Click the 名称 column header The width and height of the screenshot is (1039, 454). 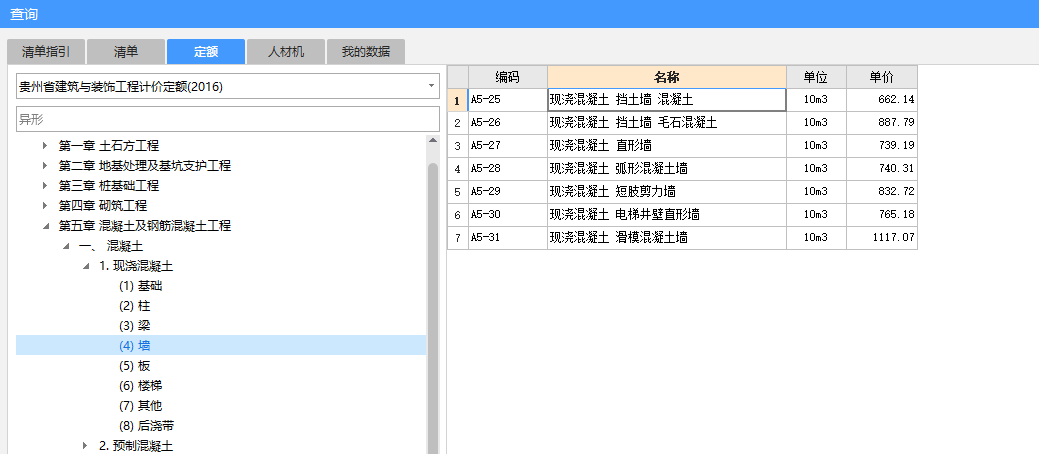click(667, 77)
